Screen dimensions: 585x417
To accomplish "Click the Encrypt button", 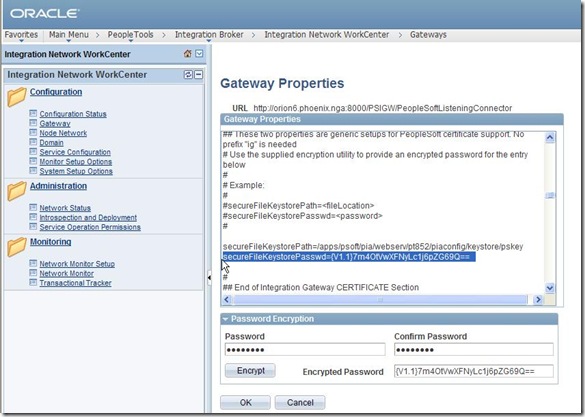I will (x=250, y=371).
